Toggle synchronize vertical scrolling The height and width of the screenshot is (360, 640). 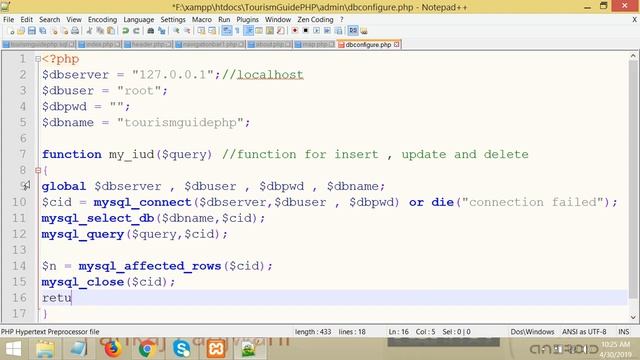(x=201, y=31)
